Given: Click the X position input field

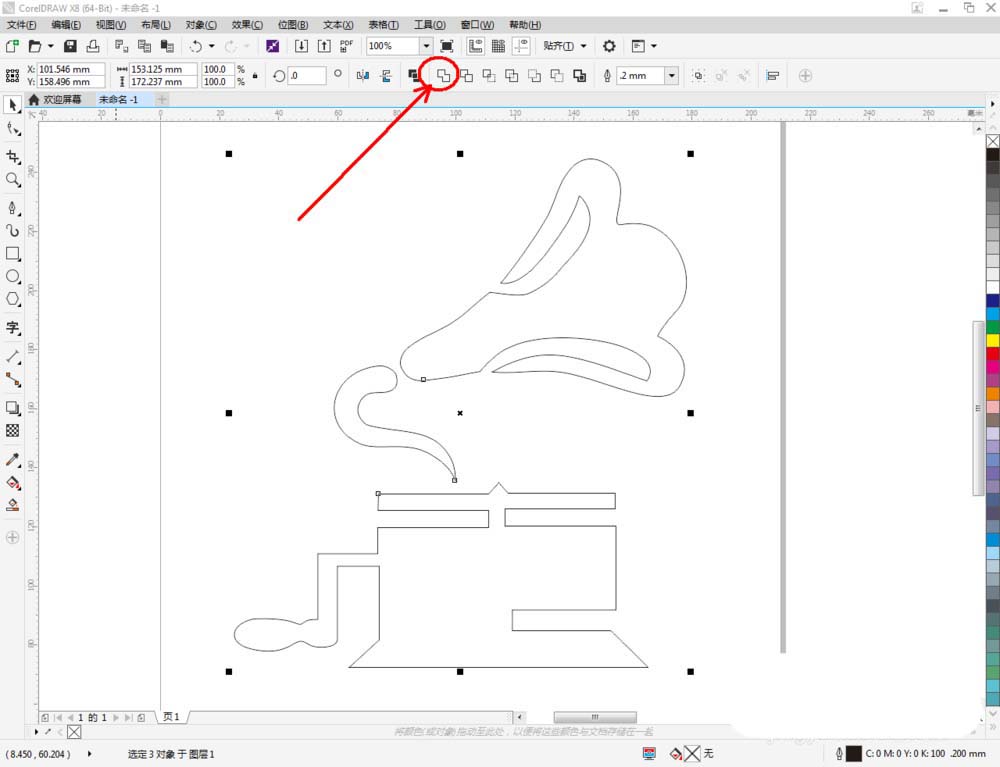Looking at the screenshot, I should coord(71,69).
